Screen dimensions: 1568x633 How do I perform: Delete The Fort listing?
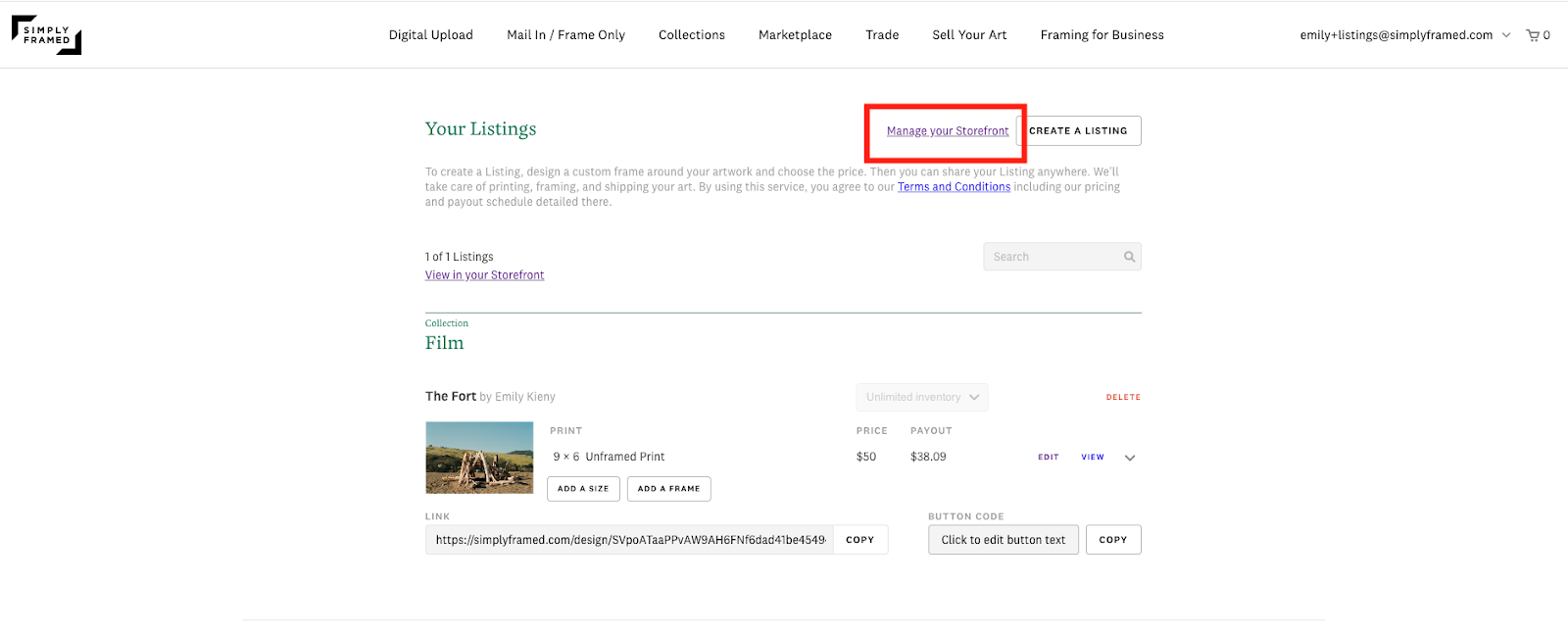pos(1123,397)
